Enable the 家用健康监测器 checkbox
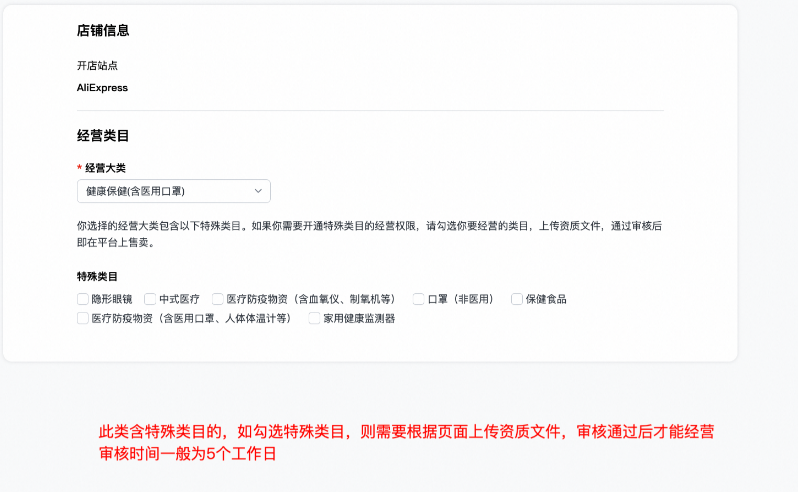Viewport: 798px width, 492px height. tap(315, 318)
